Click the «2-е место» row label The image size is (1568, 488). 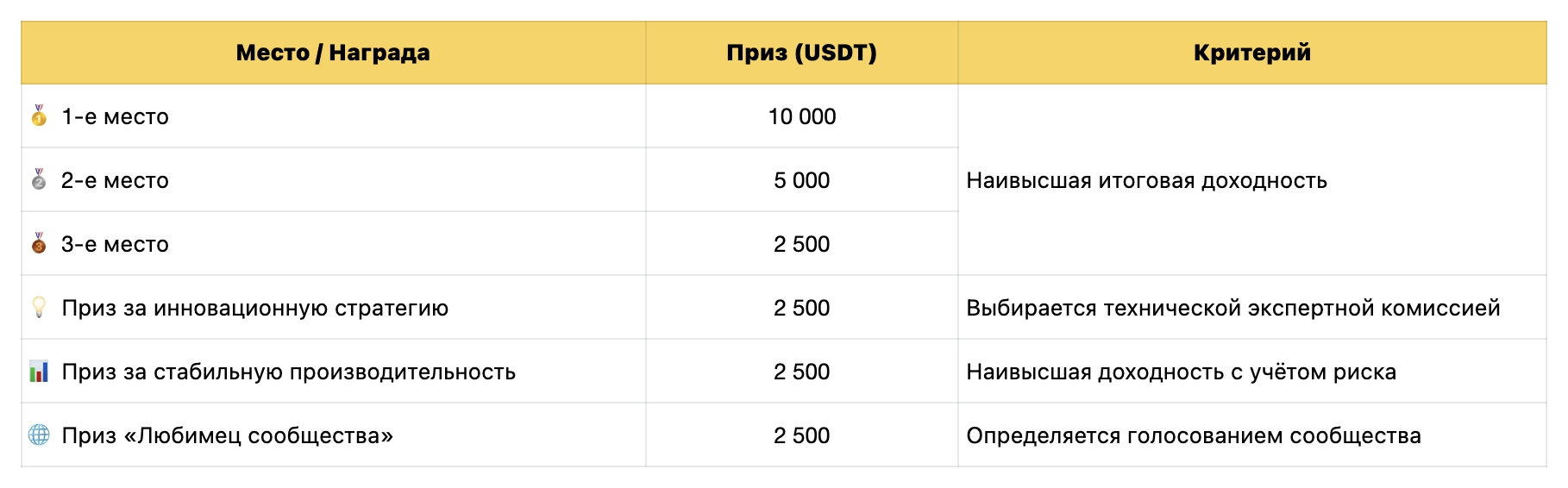tap(115, 180)
